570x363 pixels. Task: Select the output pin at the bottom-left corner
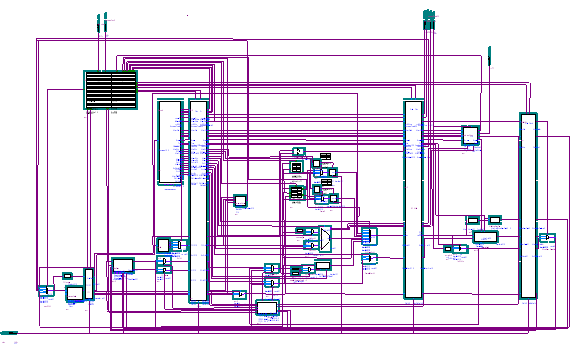9,333
